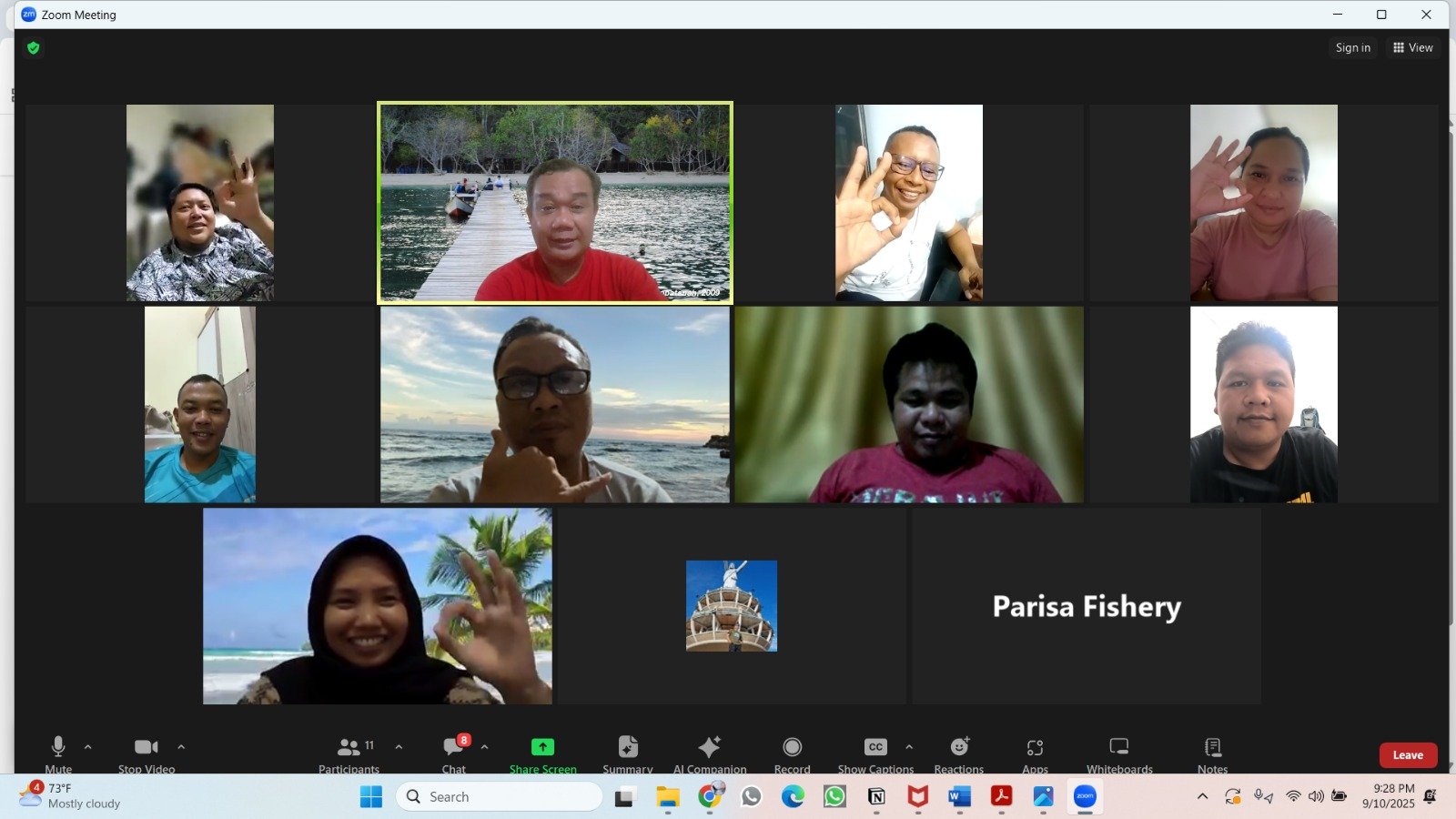Start recording the meeting
1456x819 pixels.
pyautogui.click(x=792, y=753)
